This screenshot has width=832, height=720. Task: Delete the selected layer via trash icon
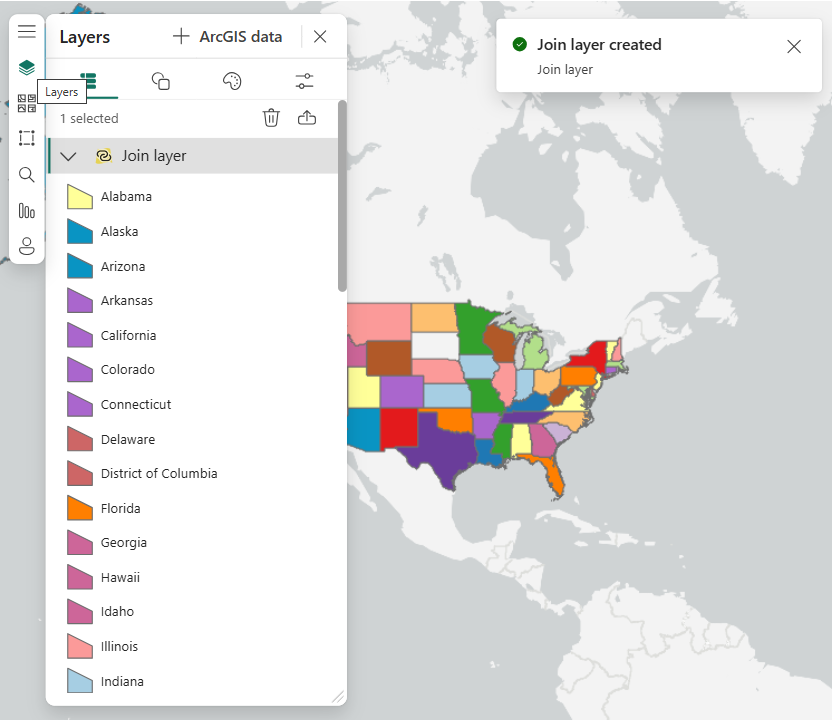271,118
